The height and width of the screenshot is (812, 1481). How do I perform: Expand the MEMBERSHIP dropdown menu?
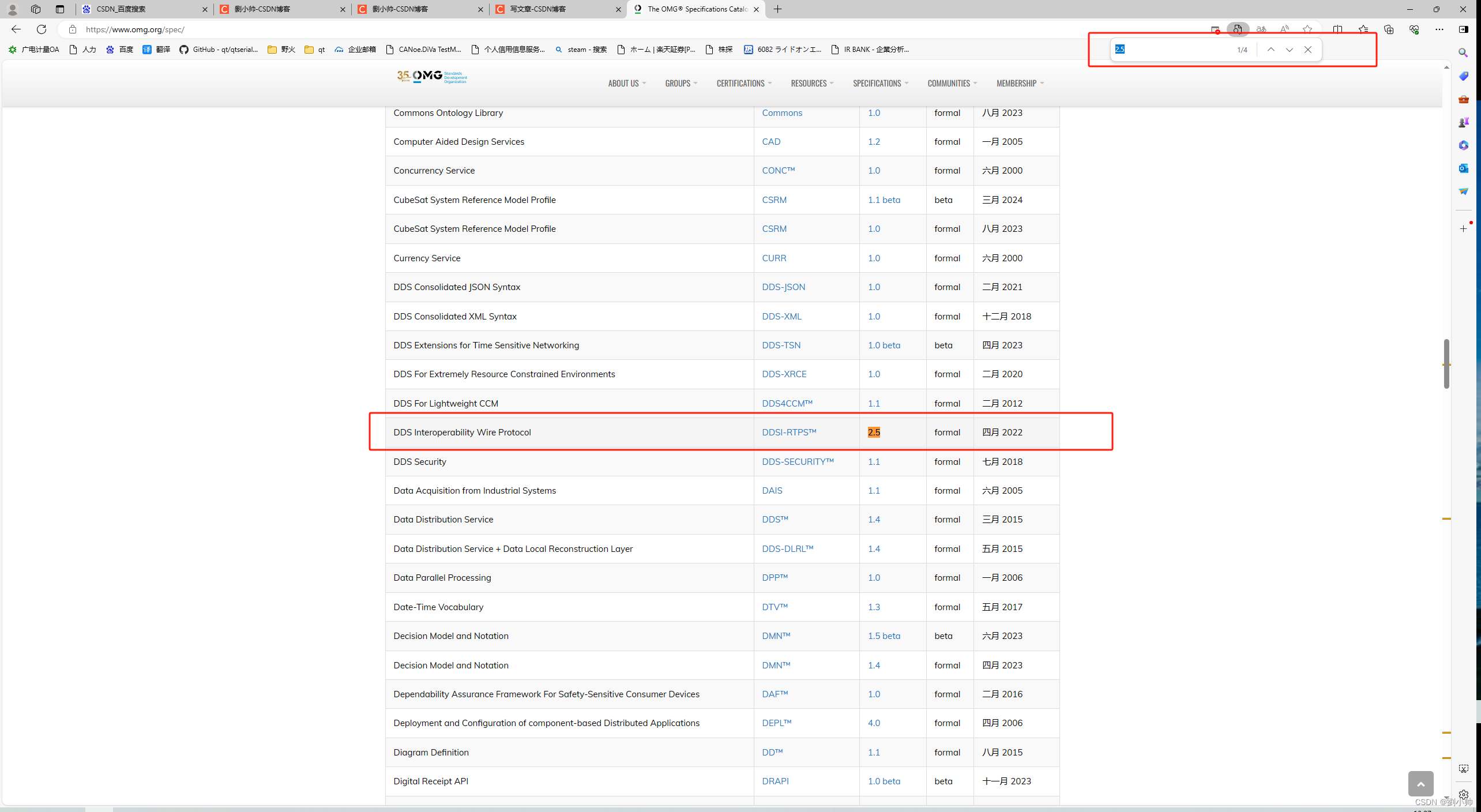click(x=1020, y=84)
